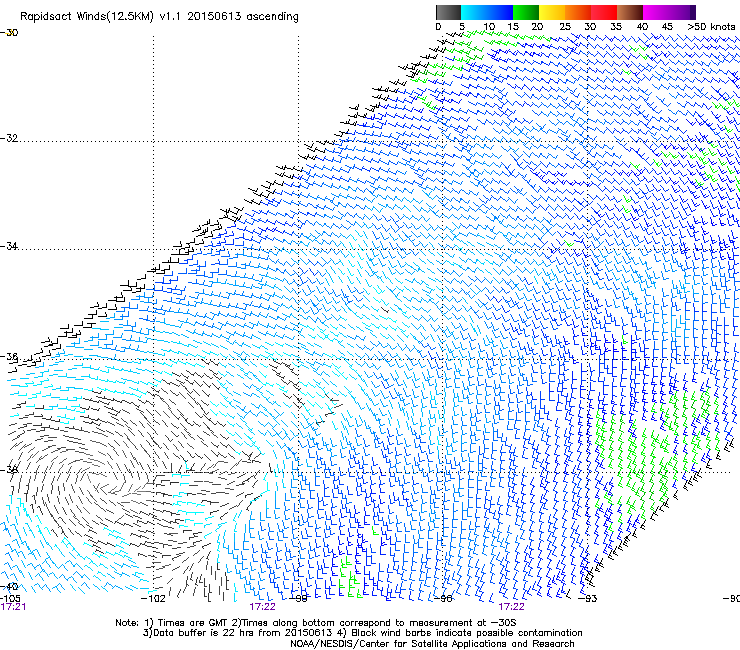Click the '-30' latitude label
This screenshot has width=740, height=650.
pyautogui.click(x=9, y=33)
